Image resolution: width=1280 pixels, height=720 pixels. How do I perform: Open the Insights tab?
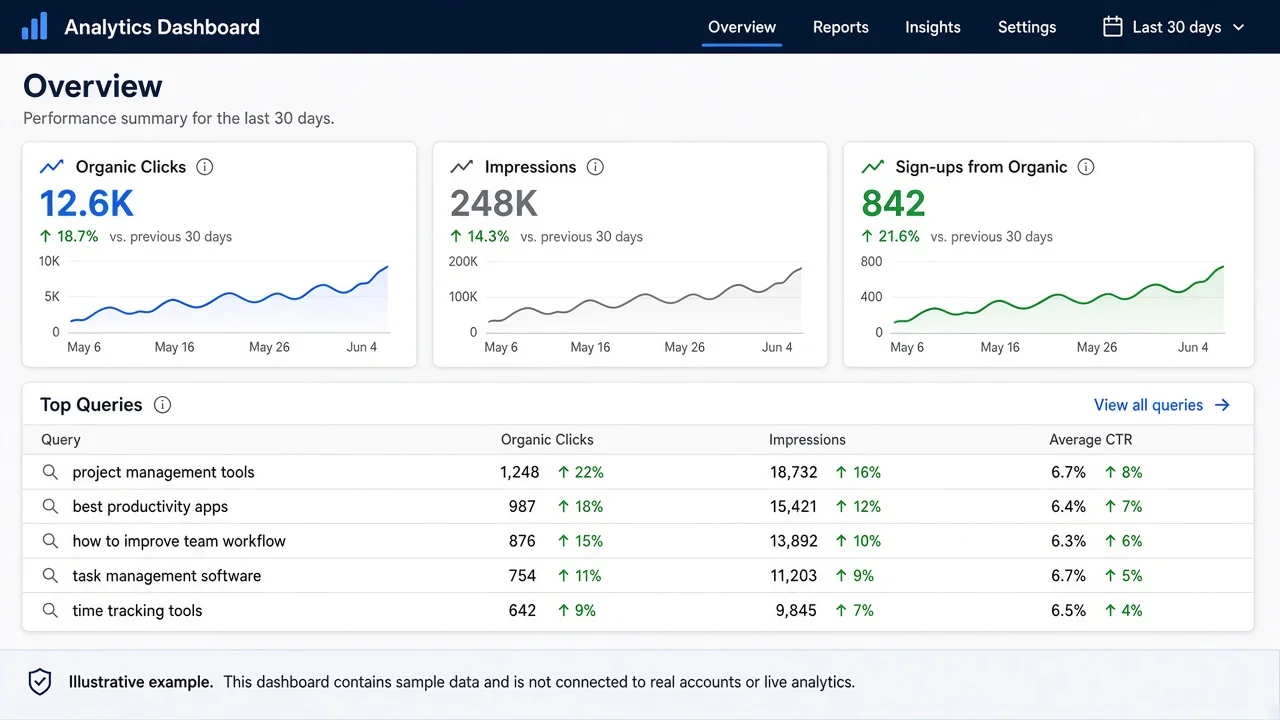click(x=933, y=27)
